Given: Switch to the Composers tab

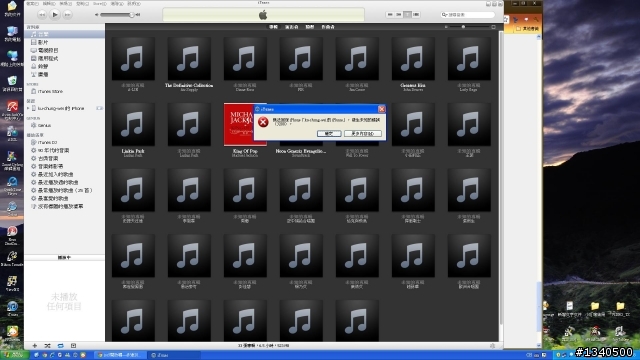Looking at the screenshot, I should 328,27.
